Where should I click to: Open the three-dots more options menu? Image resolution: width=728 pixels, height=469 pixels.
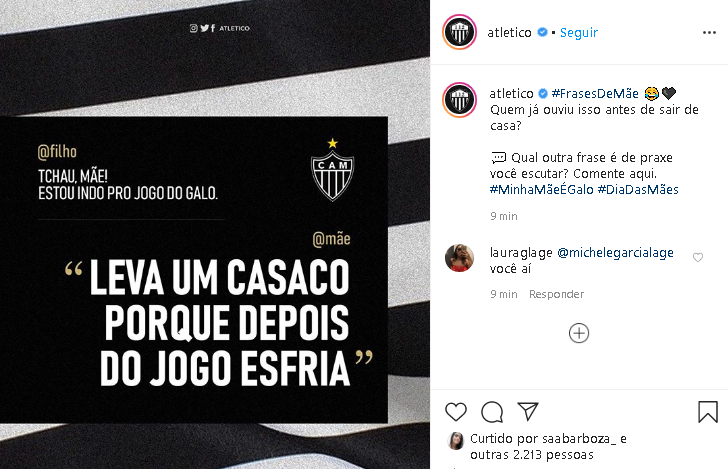pos(709,33)
